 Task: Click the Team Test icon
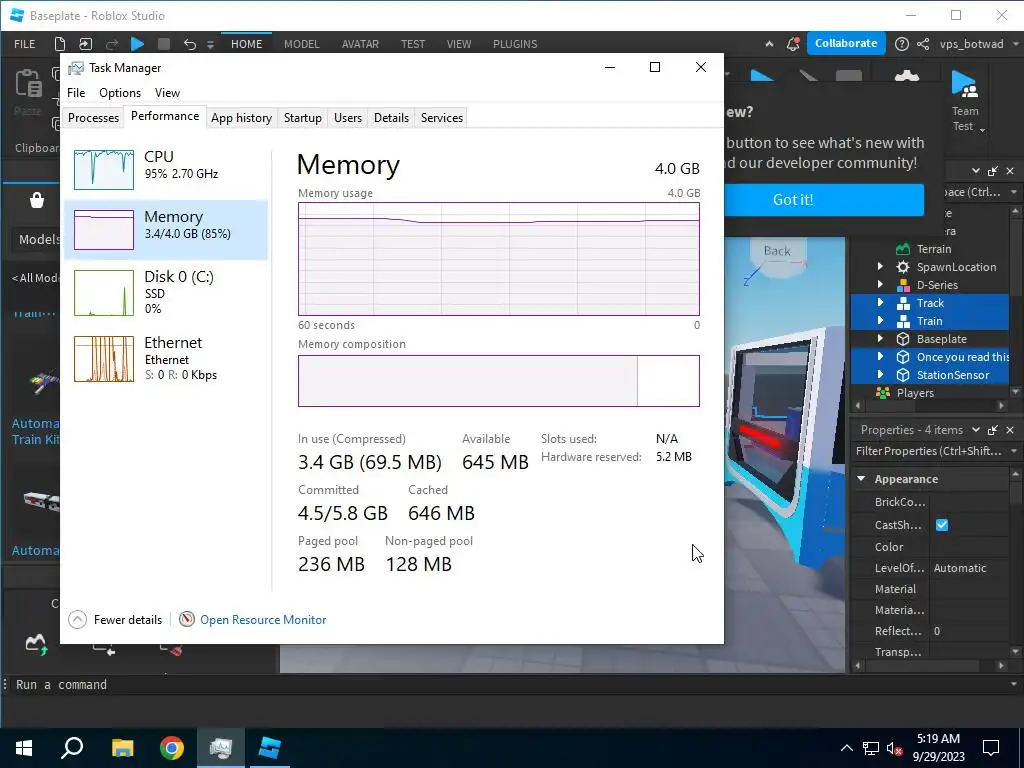point(965,84)
